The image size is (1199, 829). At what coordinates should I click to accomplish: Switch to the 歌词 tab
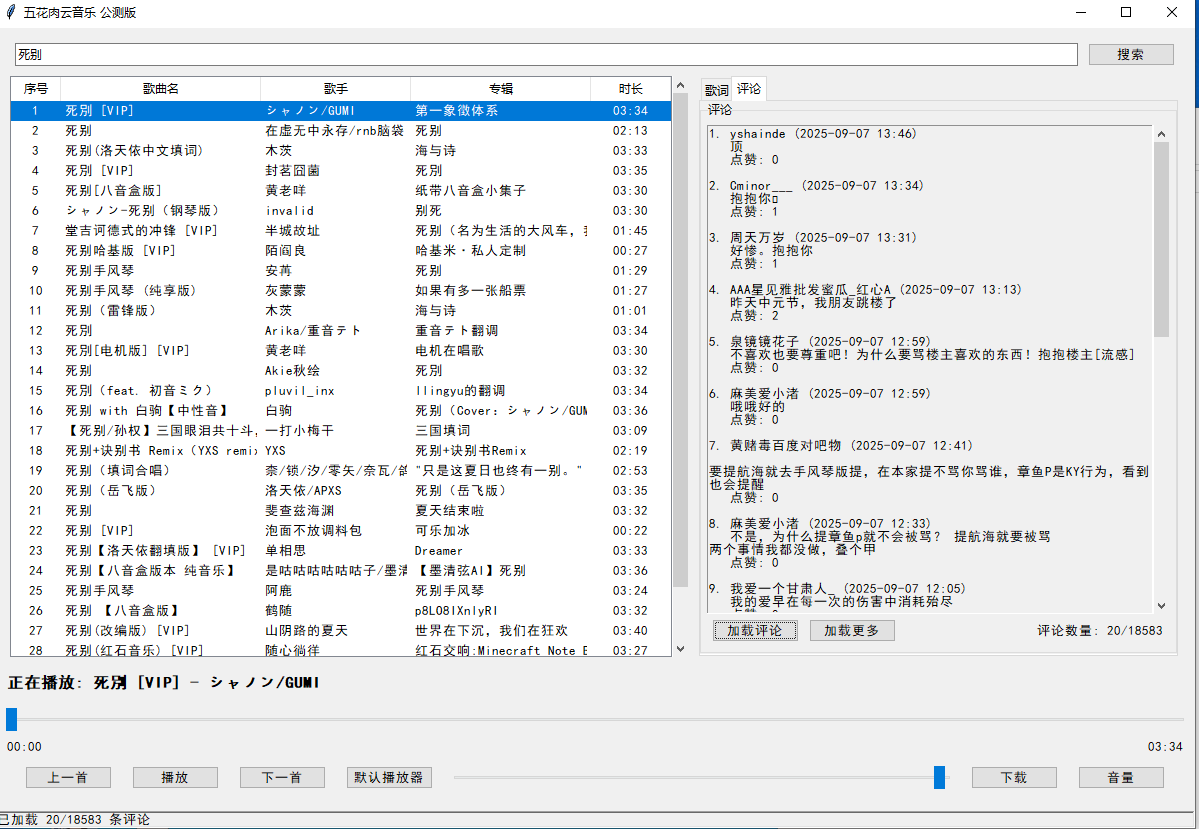pyautogui.click(x=716, y=88)
